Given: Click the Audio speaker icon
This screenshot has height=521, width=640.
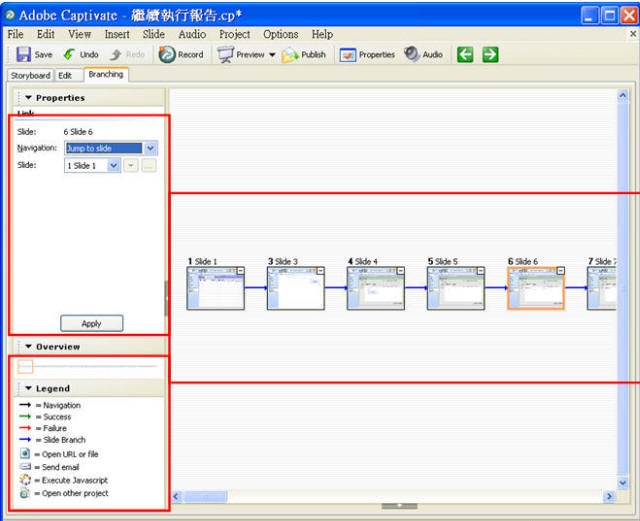Looking at the screenshot, I should click(x=412, y=54).
